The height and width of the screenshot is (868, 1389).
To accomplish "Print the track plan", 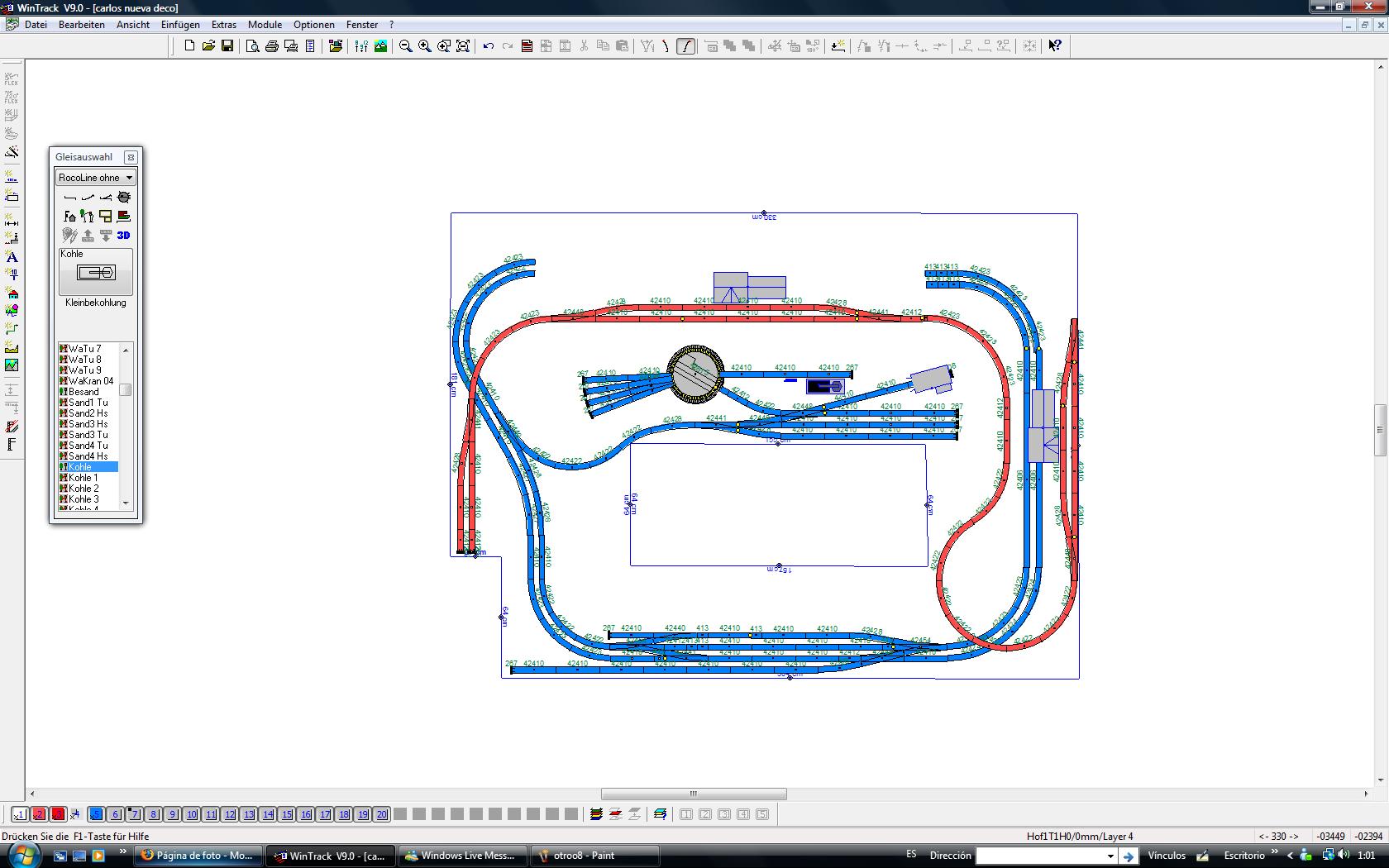I will (272, 46).
